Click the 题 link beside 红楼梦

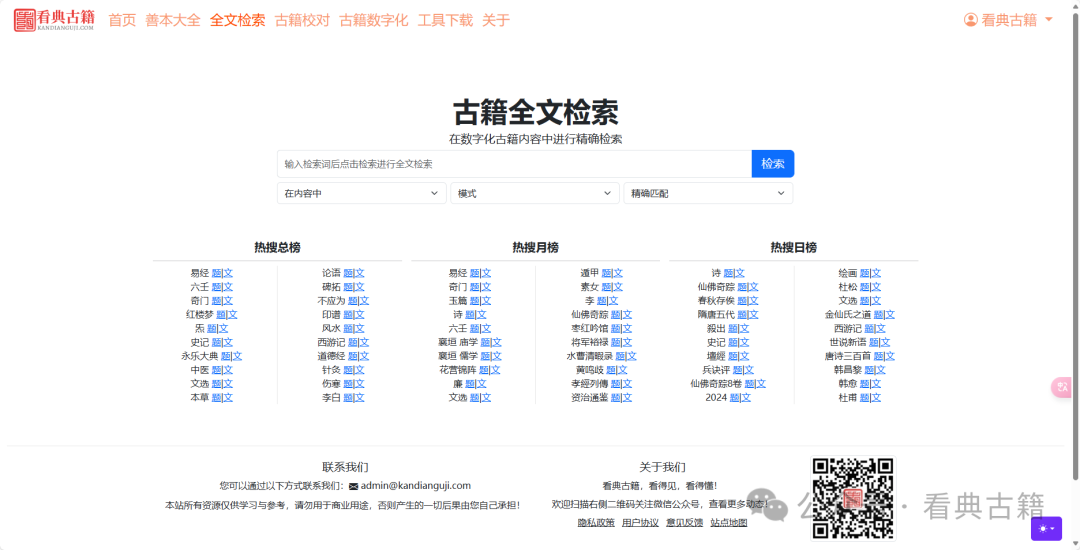(x=220, y=315)
